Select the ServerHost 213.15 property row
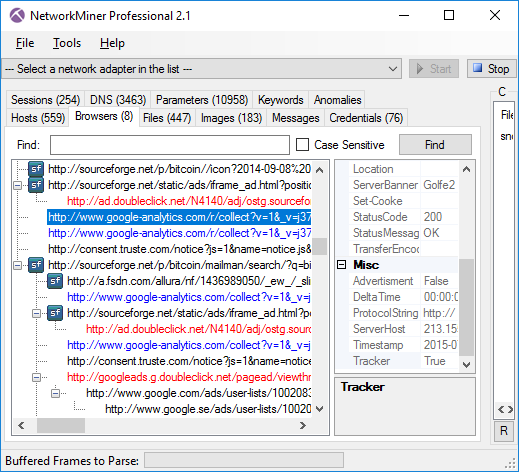The image size is (519, 472). click(403, 329)
